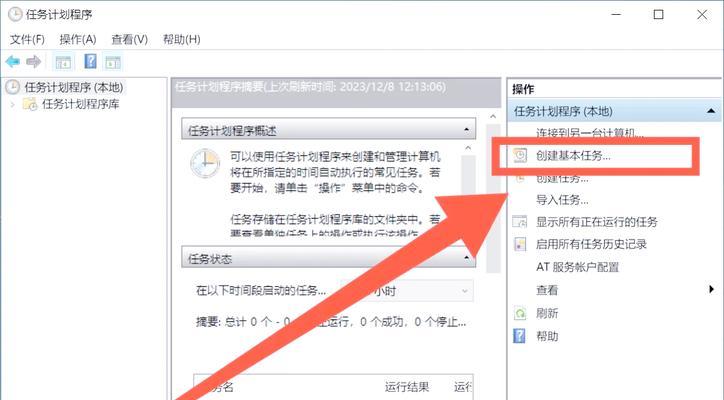Select 任务计划程序 (本地) in the tree
The width and height of the screenshot is (724, 400).
pyautogui.click(x=74, y=87)
